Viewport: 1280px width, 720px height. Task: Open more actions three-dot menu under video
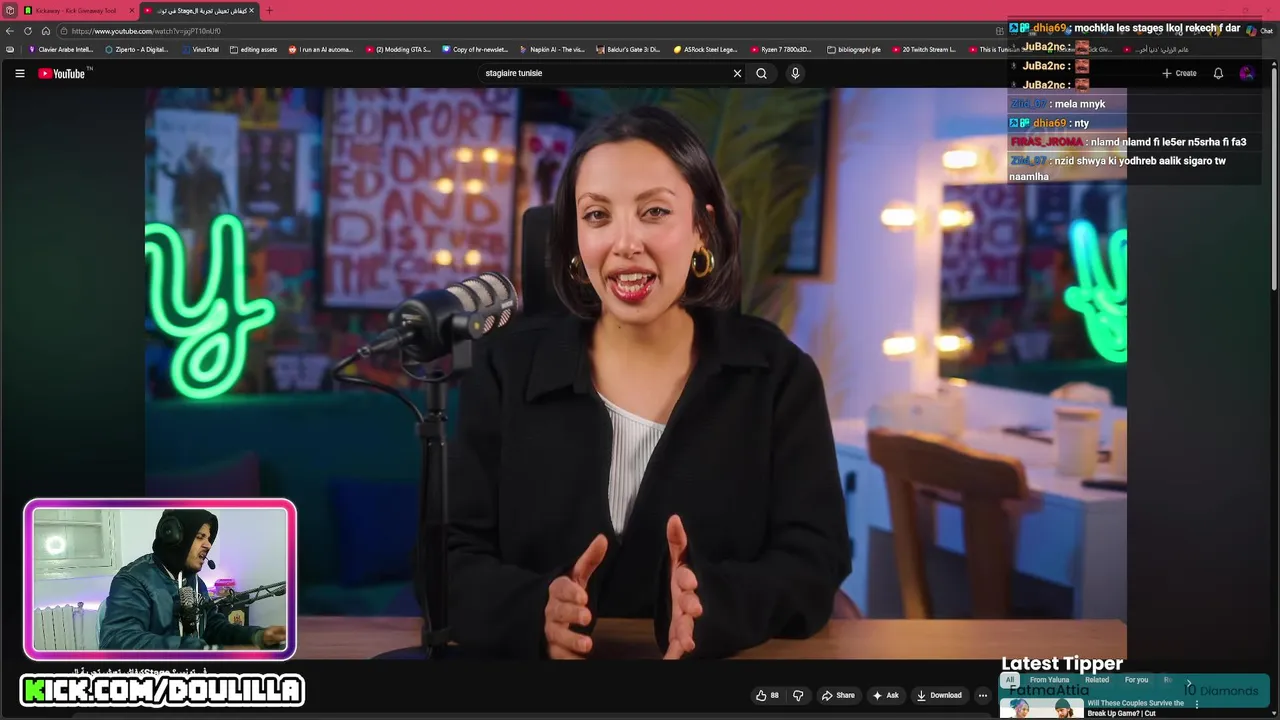coord(982,695)
